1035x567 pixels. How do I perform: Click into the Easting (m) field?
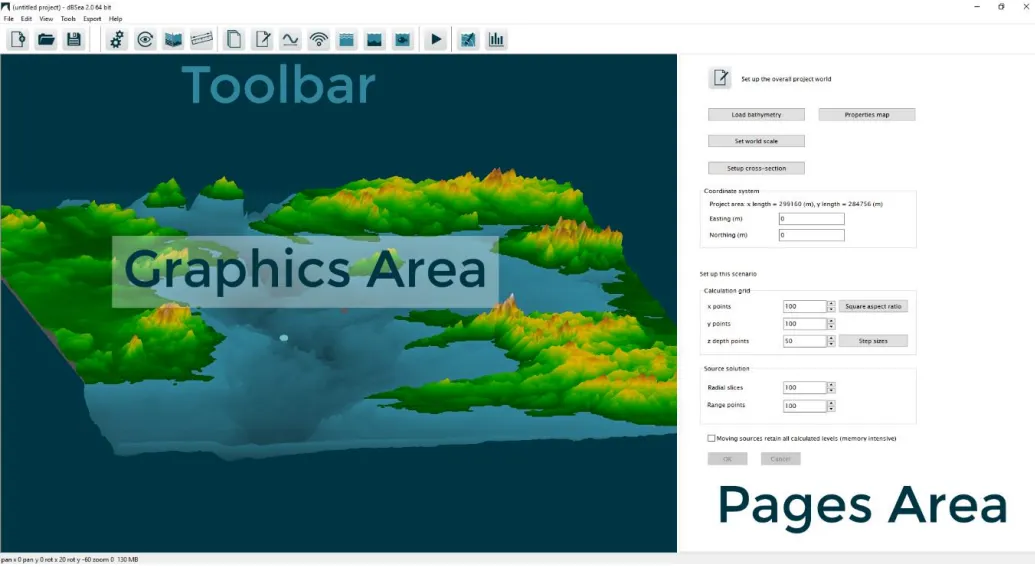811,218
